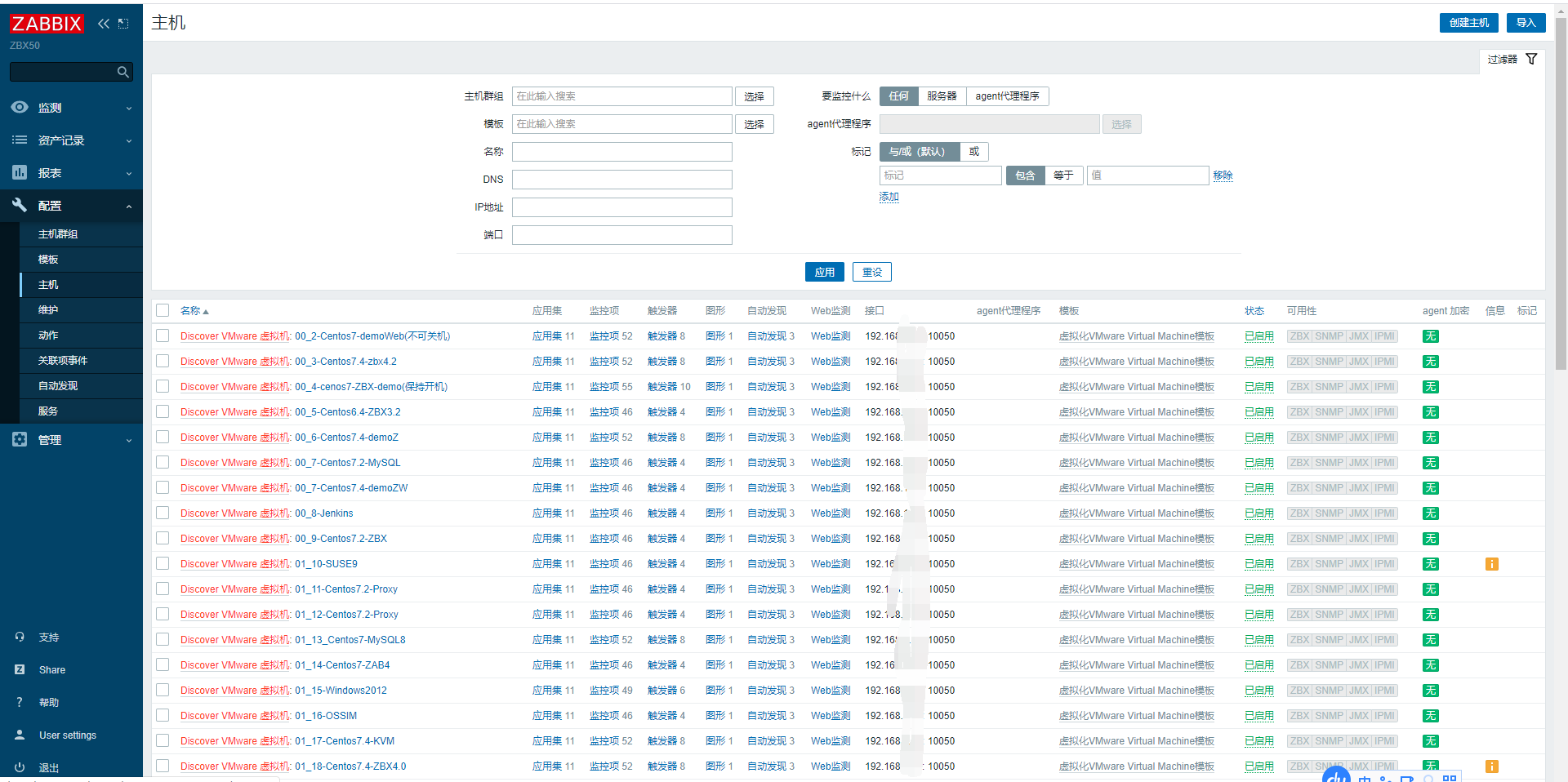The image size is (1568, 782).
Task: Click the page vertical scrollbar
Action: [x=1561, y=196]
